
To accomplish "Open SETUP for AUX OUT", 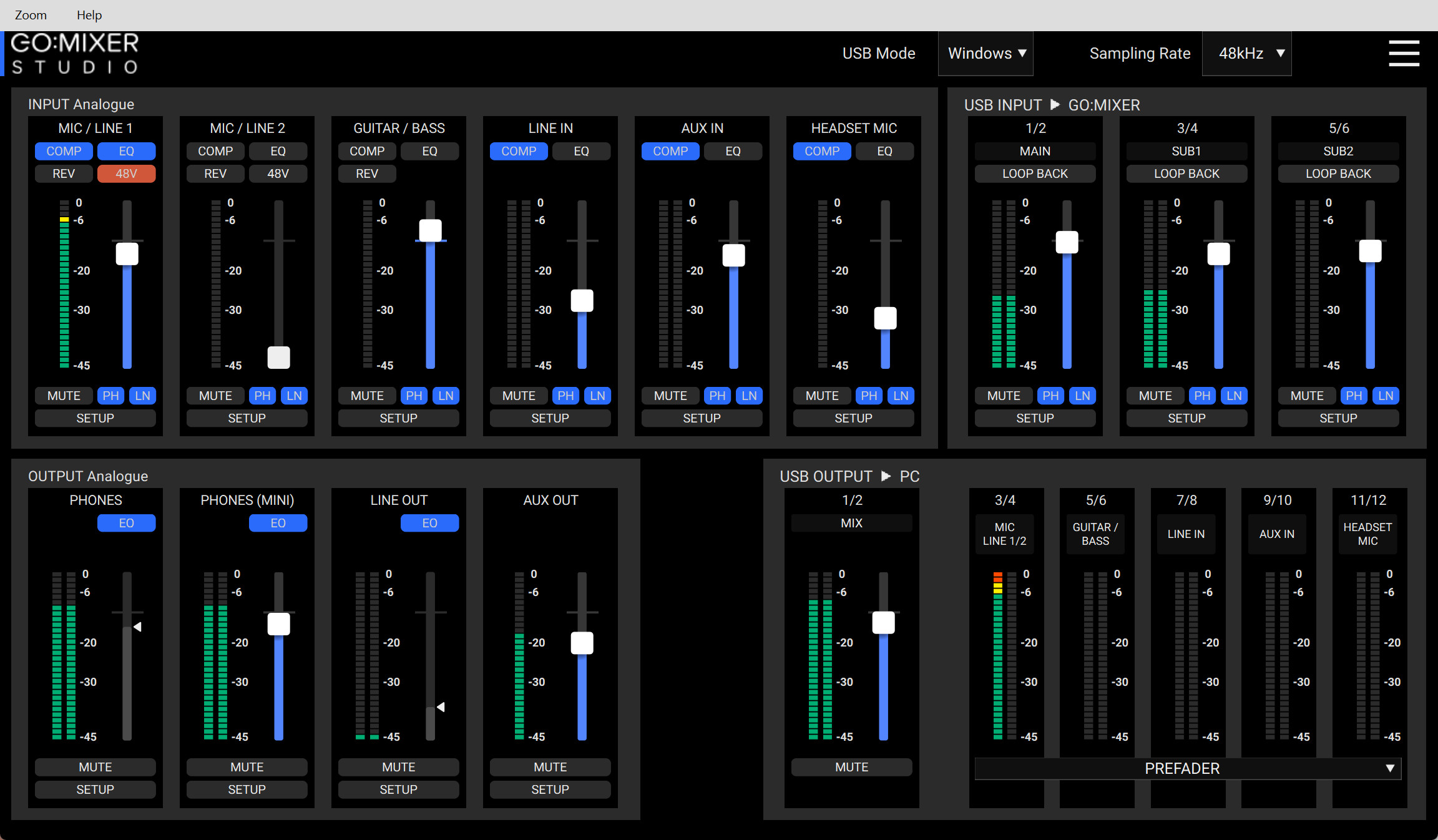I will point(550,789).
